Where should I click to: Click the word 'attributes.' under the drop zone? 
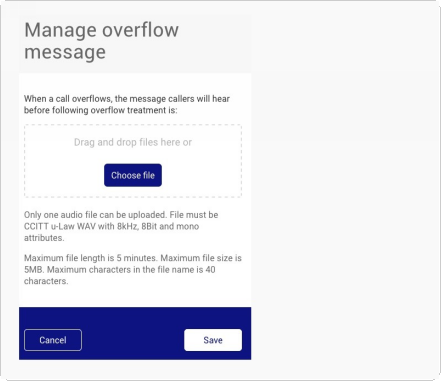click(x=44, y=238)
